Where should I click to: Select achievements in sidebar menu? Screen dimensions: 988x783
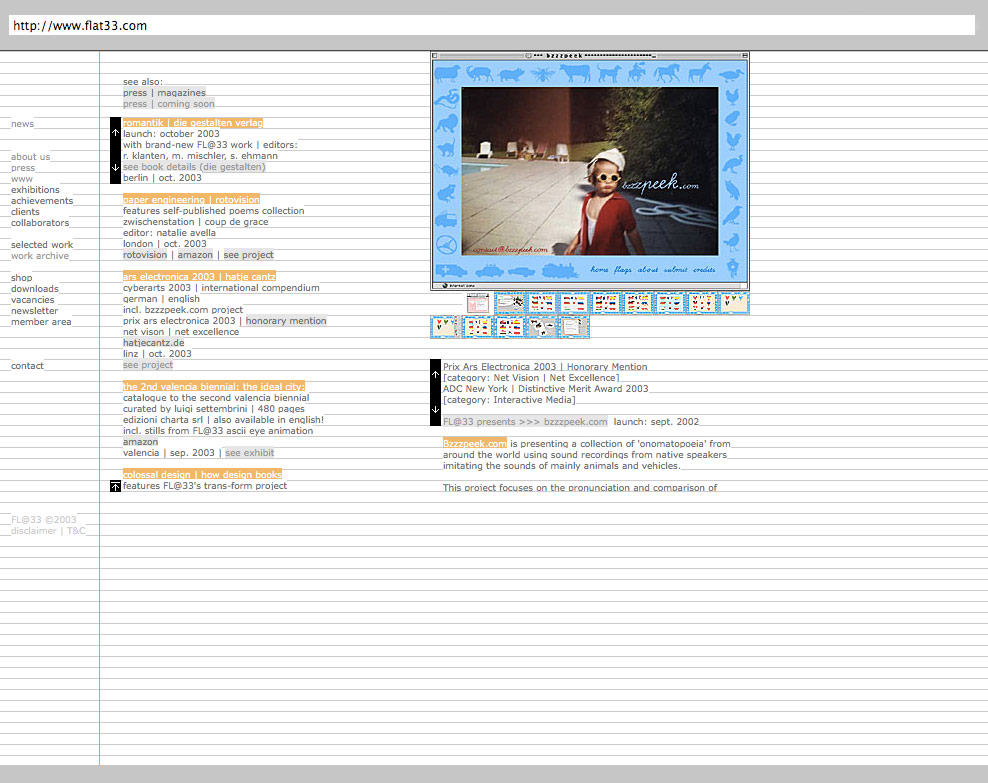pos(42,200)
